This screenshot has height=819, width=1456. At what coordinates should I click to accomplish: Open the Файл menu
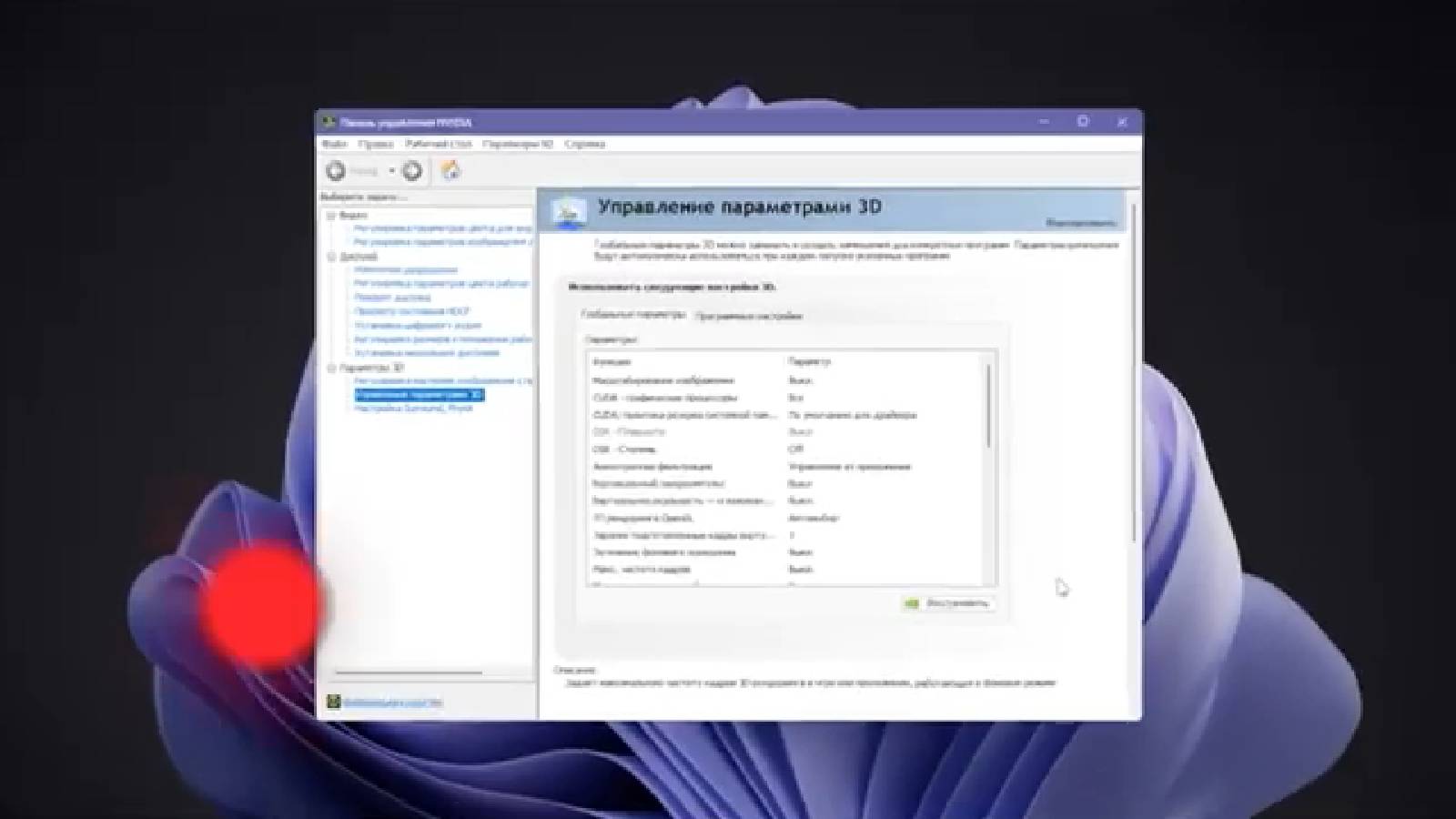334,144
